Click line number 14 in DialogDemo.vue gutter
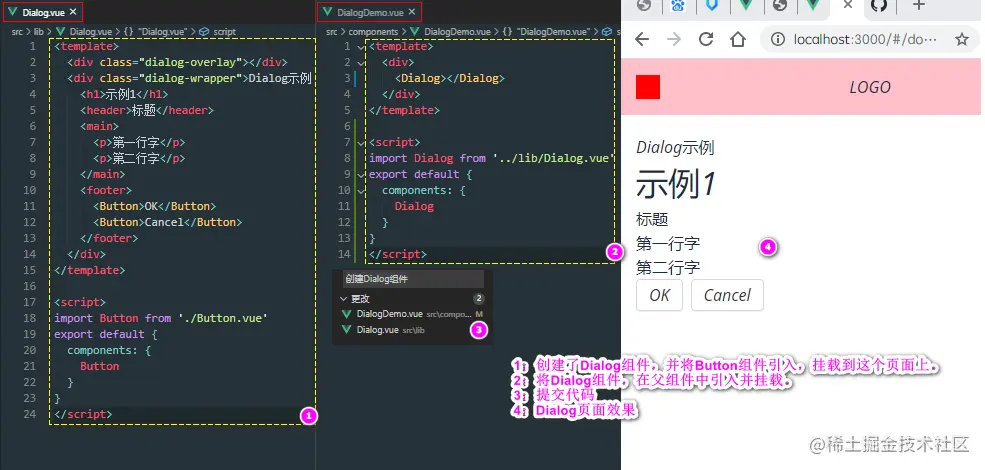 click(344, 254)
